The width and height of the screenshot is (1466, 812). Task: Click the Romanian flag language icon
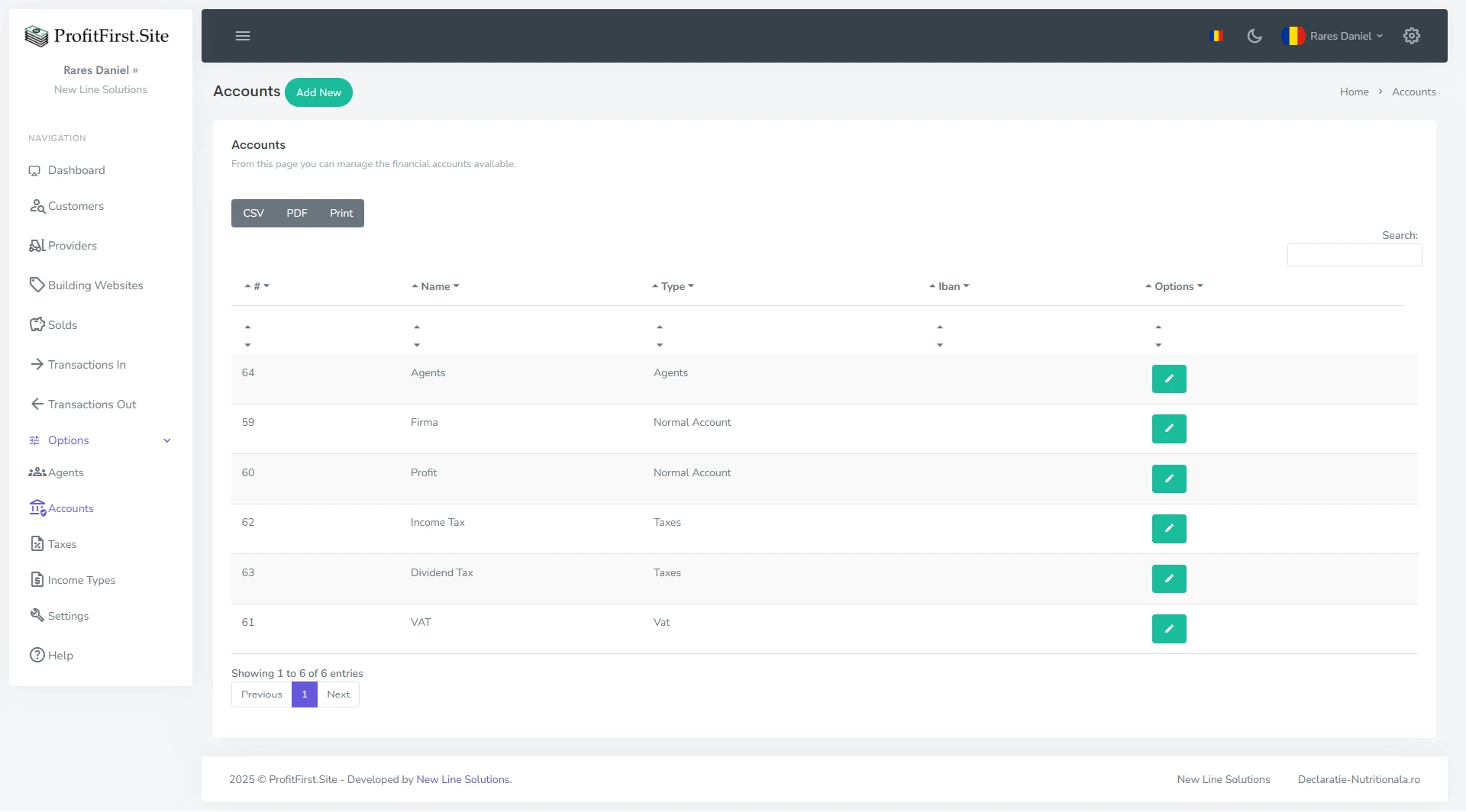(x=1218, y=36)
